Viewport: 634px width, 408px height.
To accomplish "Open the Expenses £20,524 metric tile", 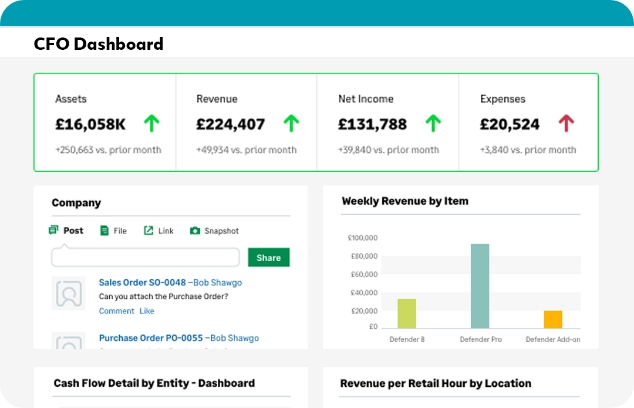I will (527, 123).
